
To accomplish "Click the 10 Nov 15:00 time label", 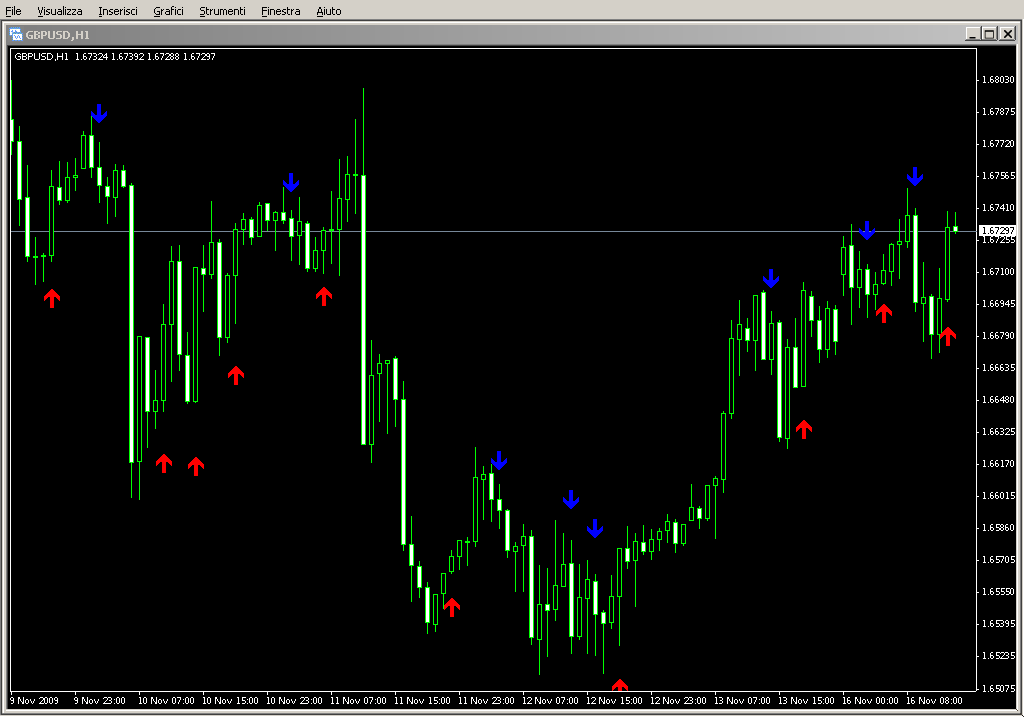I will pyautogui.click(x=230, y=701).
